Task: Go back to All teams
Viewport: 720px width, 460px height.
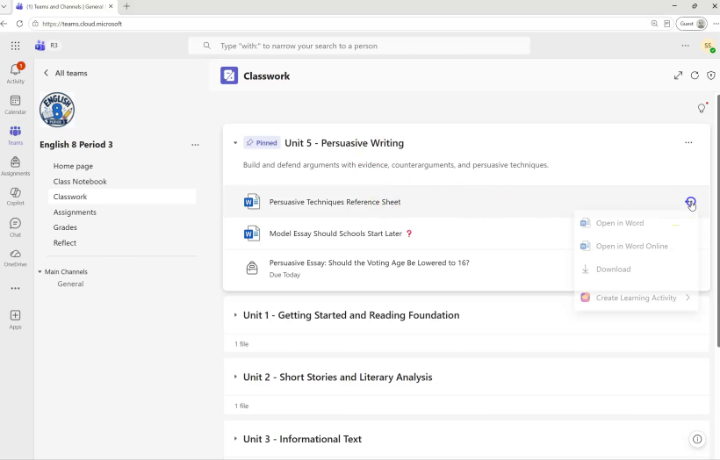Action: click(x=65, y=73)
